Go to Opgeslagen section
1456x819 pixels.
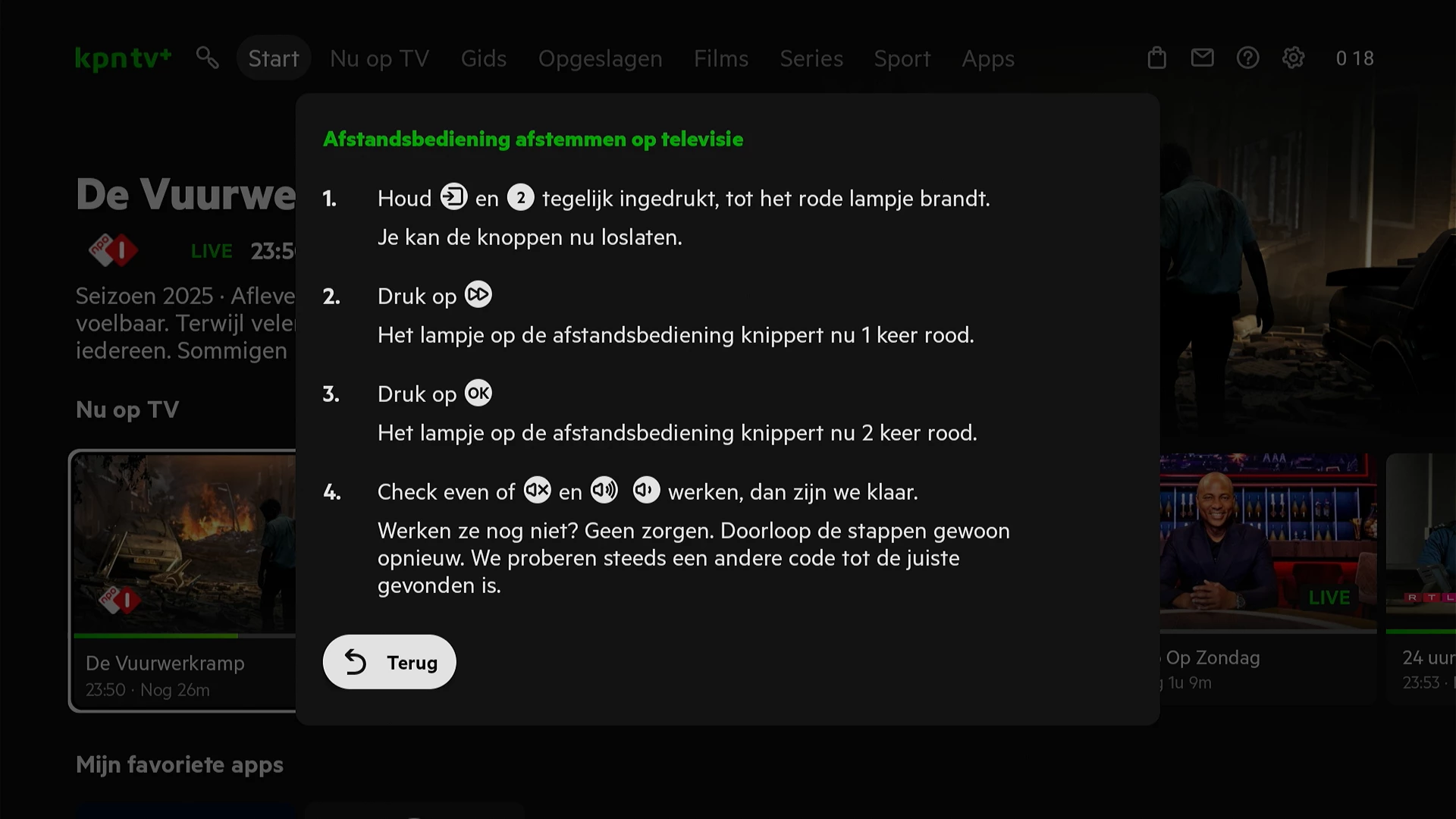(x=600, y=58)
